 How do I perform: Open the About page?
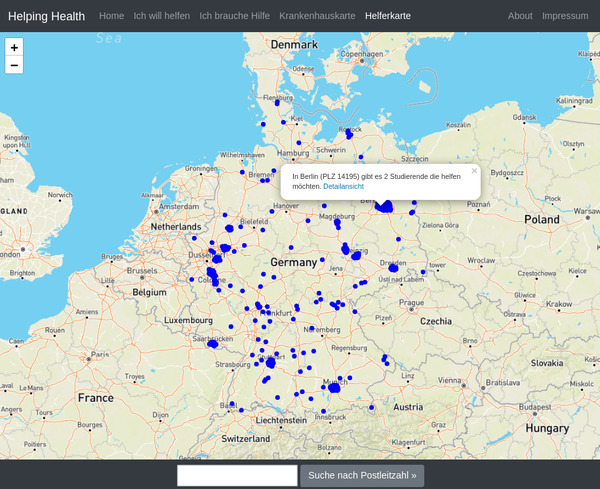[520, 16]
